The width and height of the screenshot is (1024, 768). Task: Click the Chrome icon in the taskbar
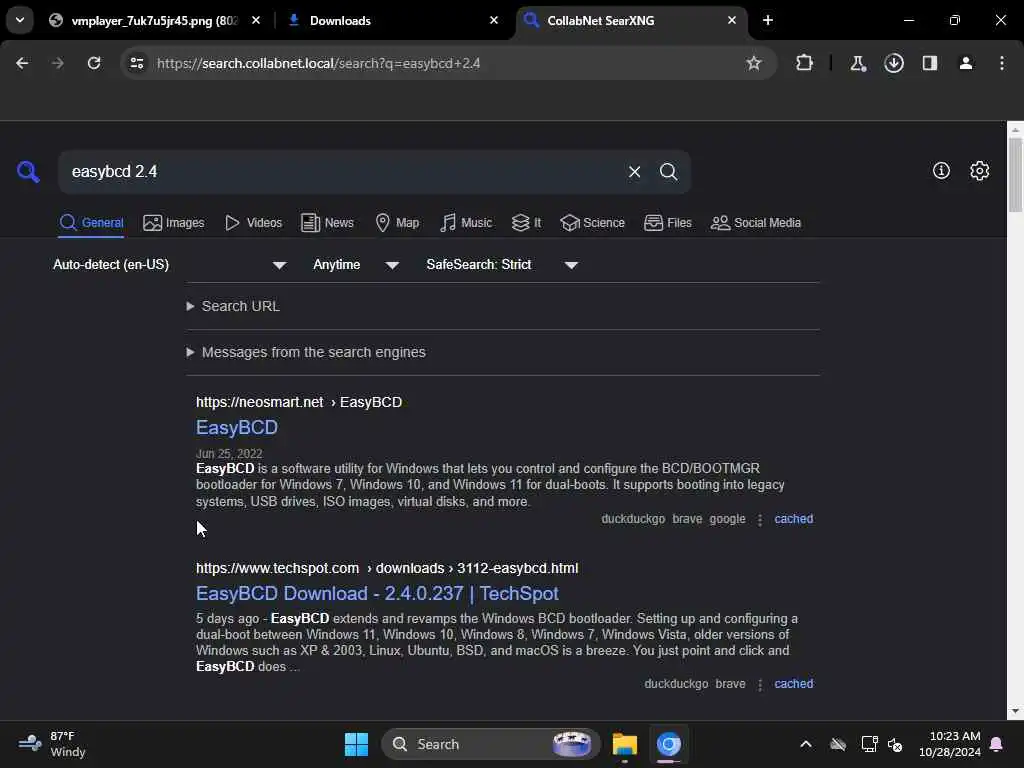pos(669,744)
